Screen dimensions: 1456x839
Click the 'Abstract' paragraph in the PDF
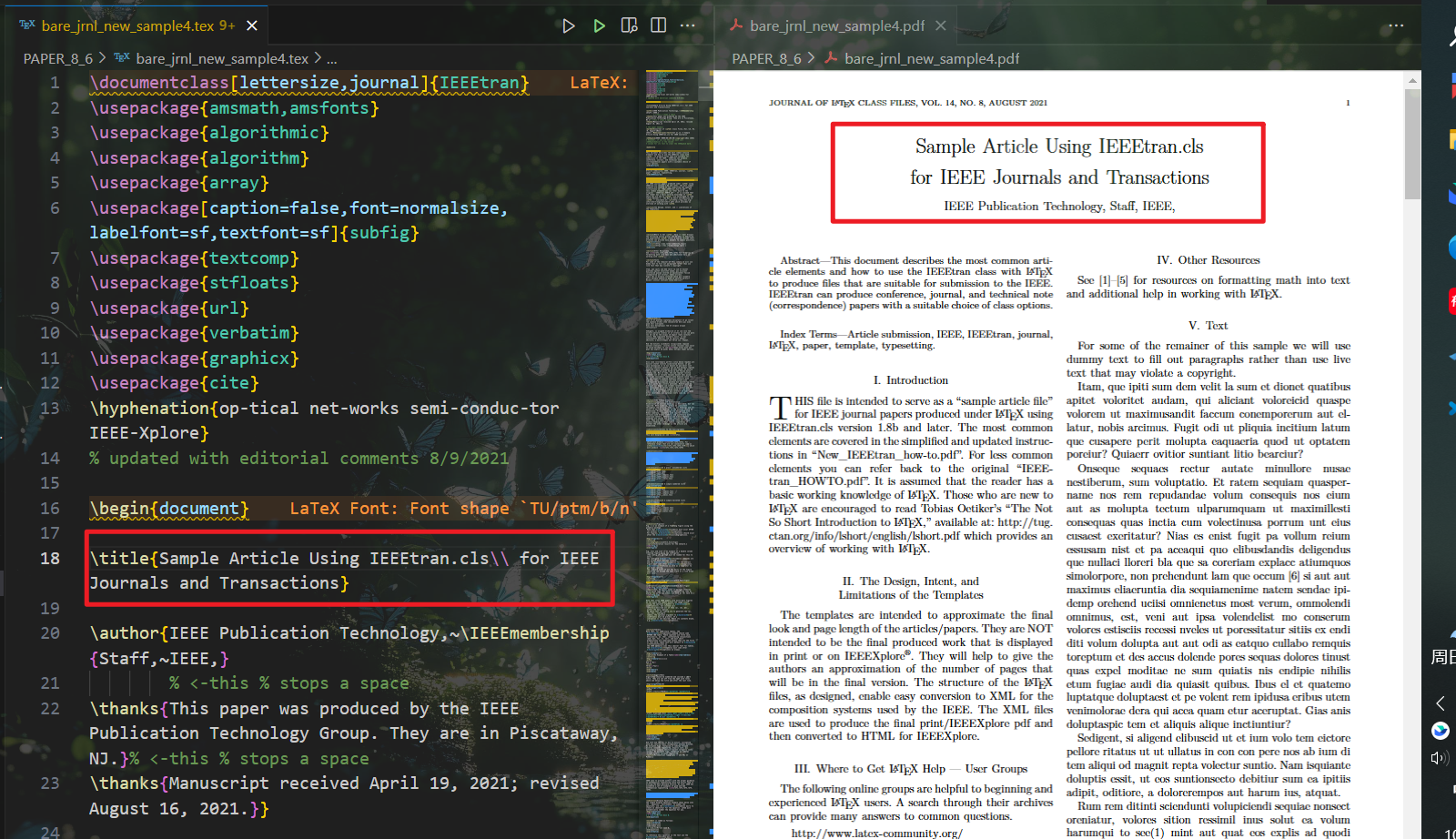click(910, 283)
